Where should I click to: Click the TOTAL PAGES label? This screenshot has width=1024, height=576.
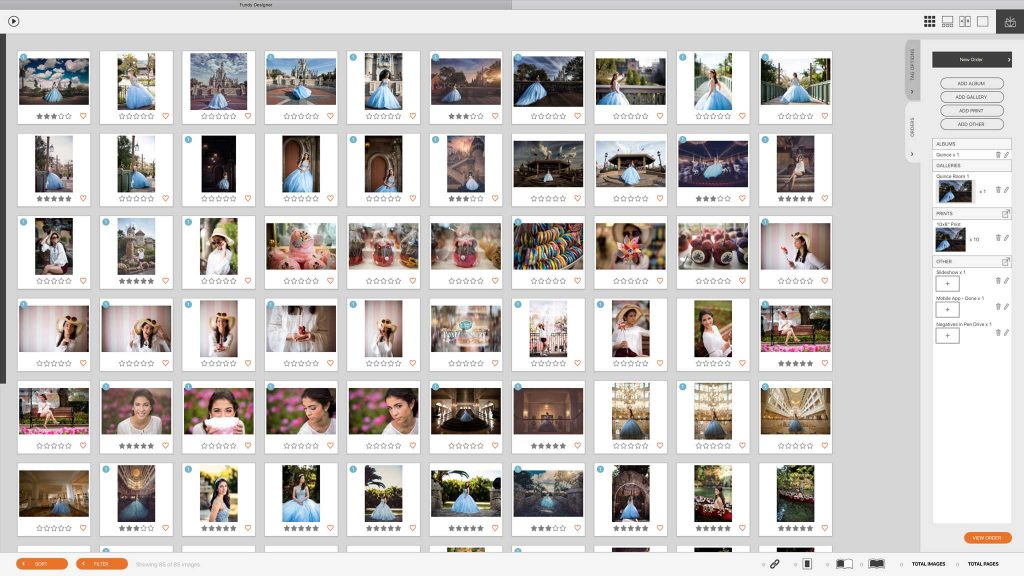[983, 564]
